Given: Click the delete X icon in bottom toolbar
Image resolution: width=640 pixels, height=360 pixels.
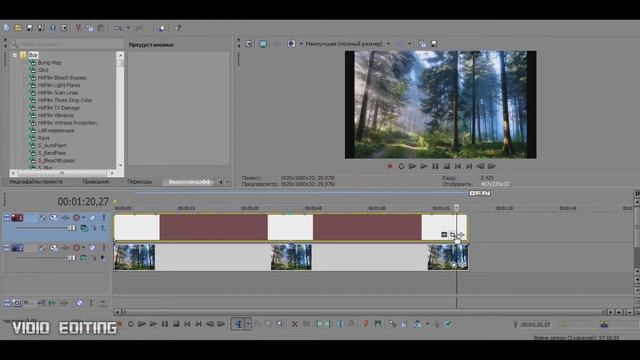Looking at the screenshot, I should point(294,324).
